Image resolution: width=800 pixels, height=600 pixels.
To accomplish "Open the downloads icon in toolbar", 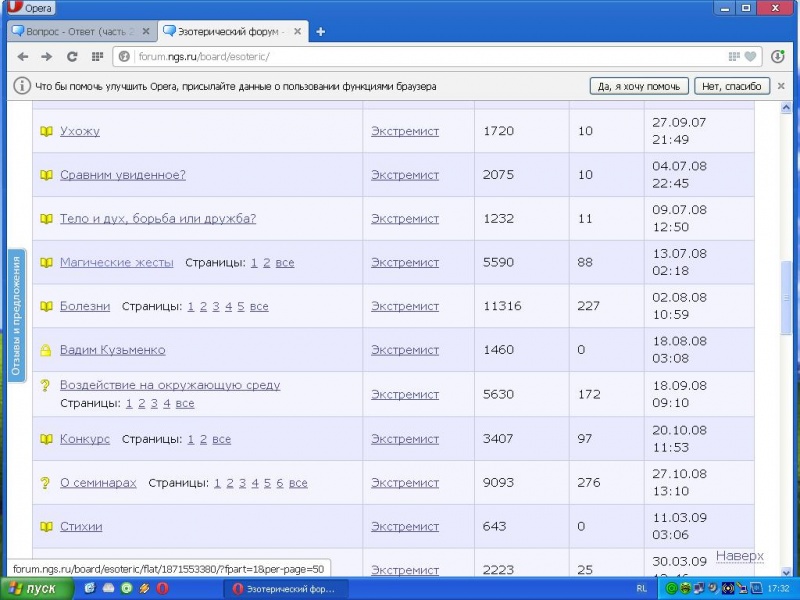I will (x=778, y=57).
